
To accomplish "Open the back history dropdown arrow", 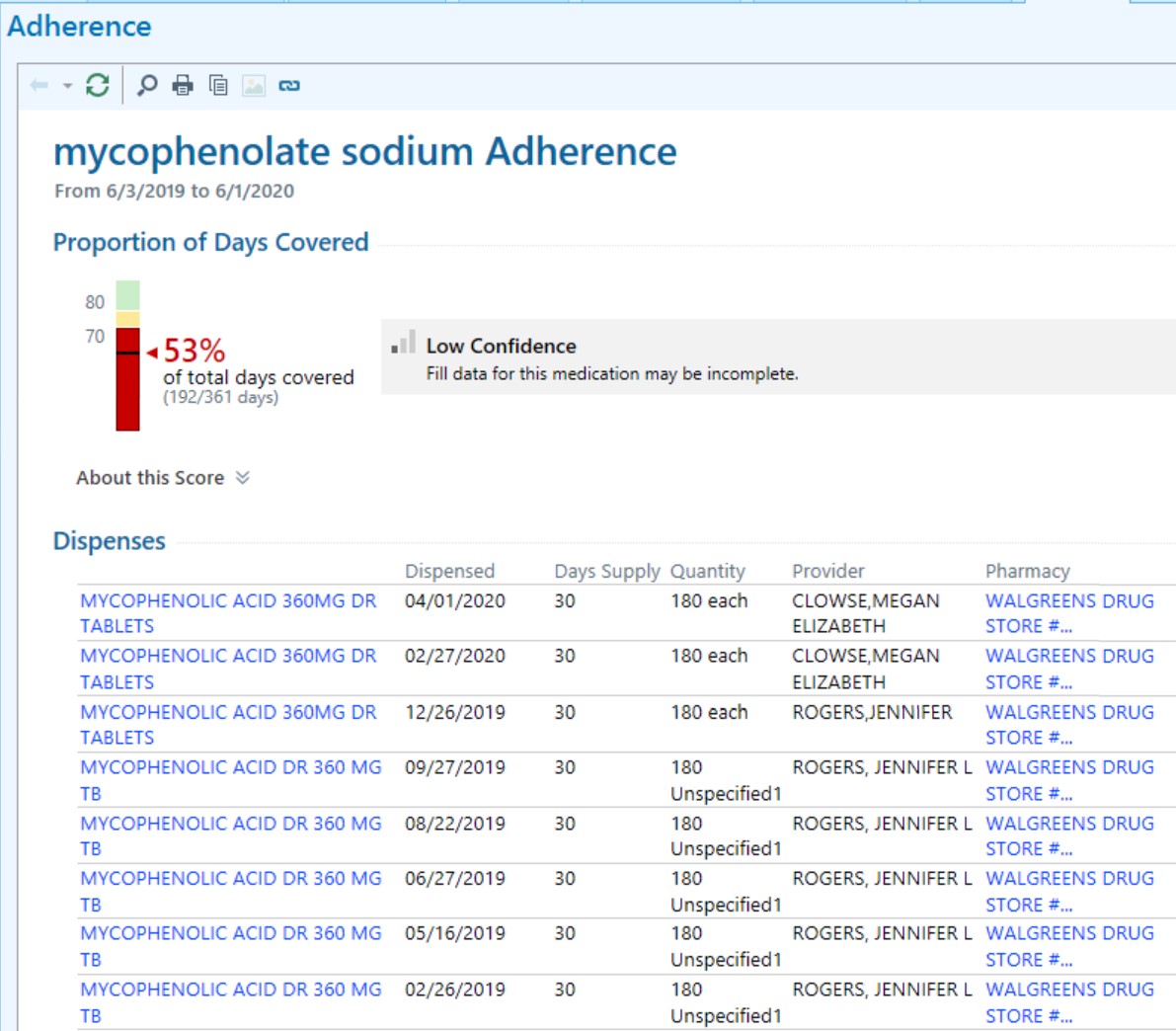I will [x=67, y=86].
